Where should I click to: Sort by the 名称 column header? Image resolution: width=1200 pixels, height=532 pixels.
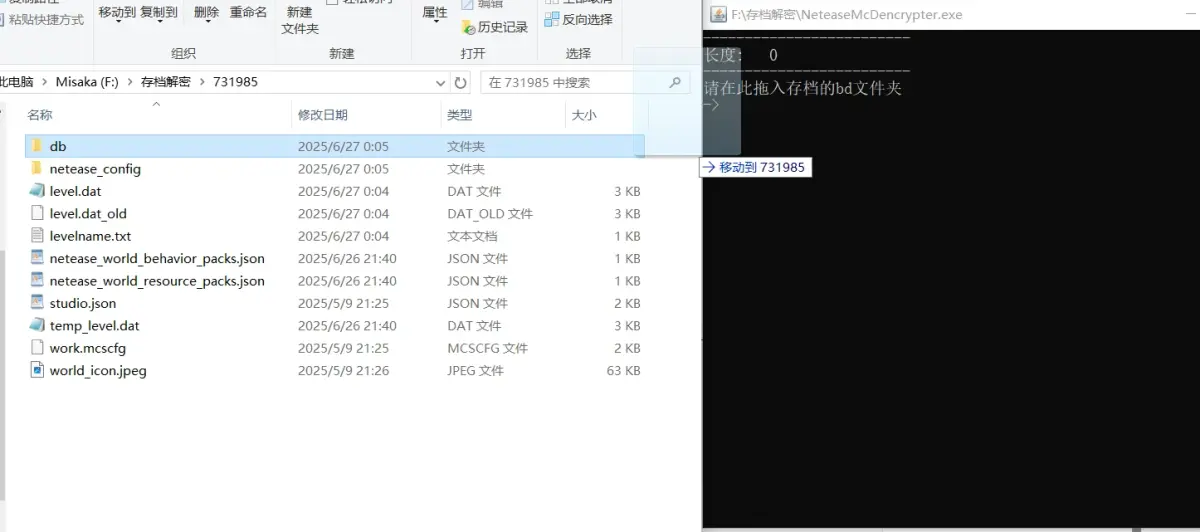coord(40,115)
